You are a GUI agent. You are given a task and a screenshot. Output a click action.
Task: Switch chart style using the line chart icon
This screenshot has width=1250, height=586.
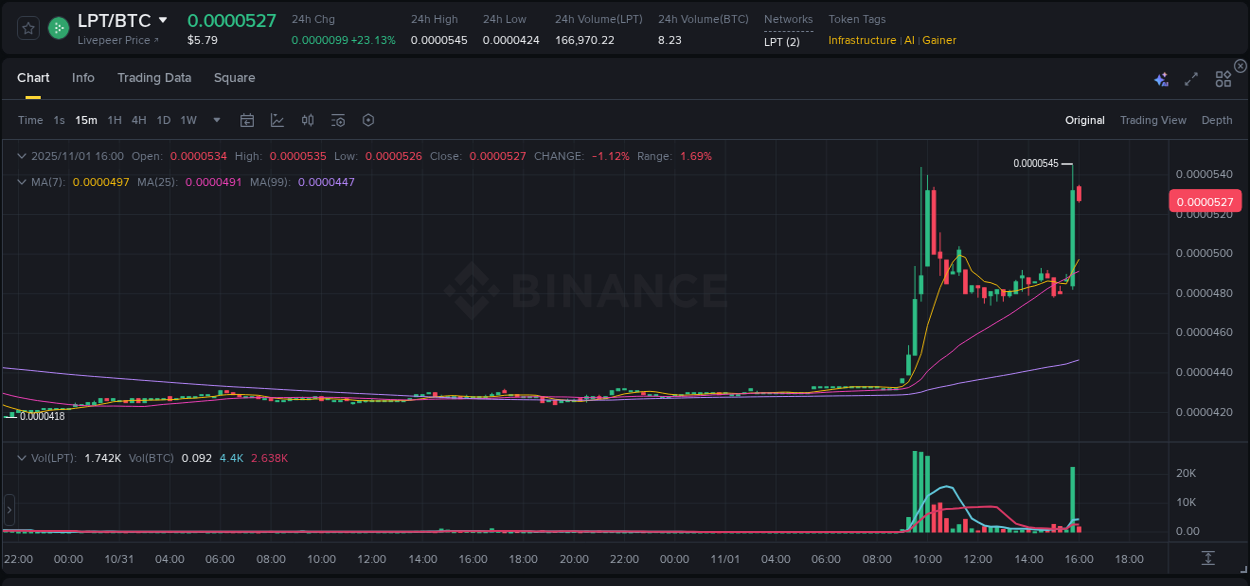coord(277,120)
